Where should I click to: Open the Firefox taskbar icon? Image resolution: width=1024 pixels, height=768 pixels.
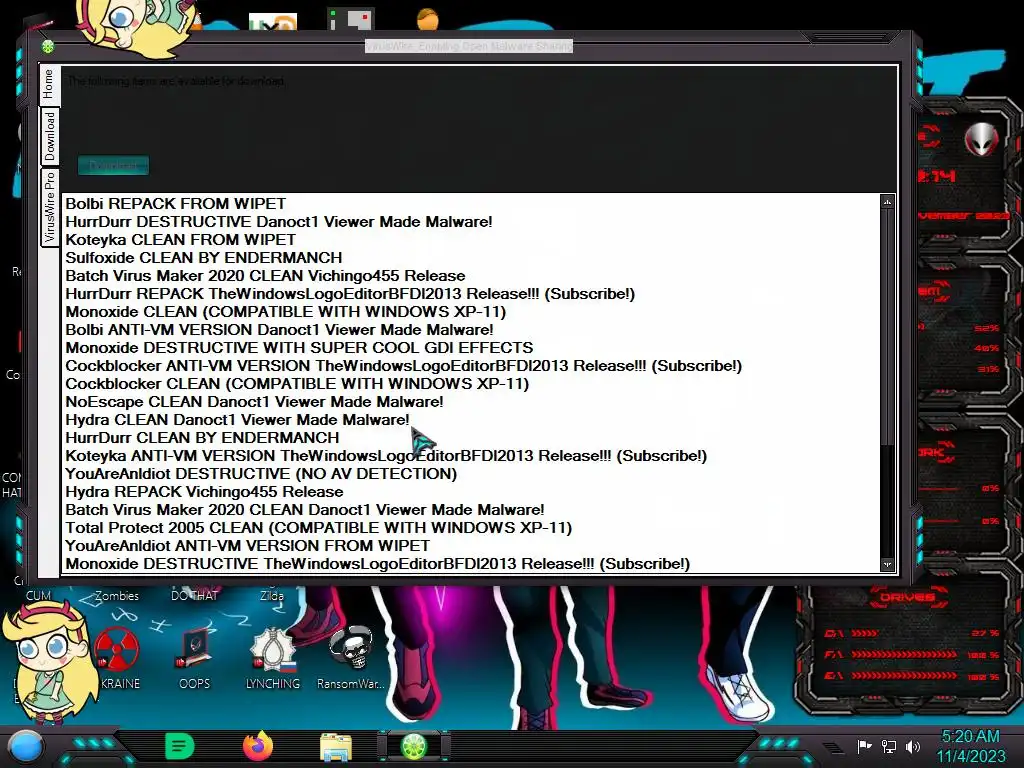pos(258,746)
